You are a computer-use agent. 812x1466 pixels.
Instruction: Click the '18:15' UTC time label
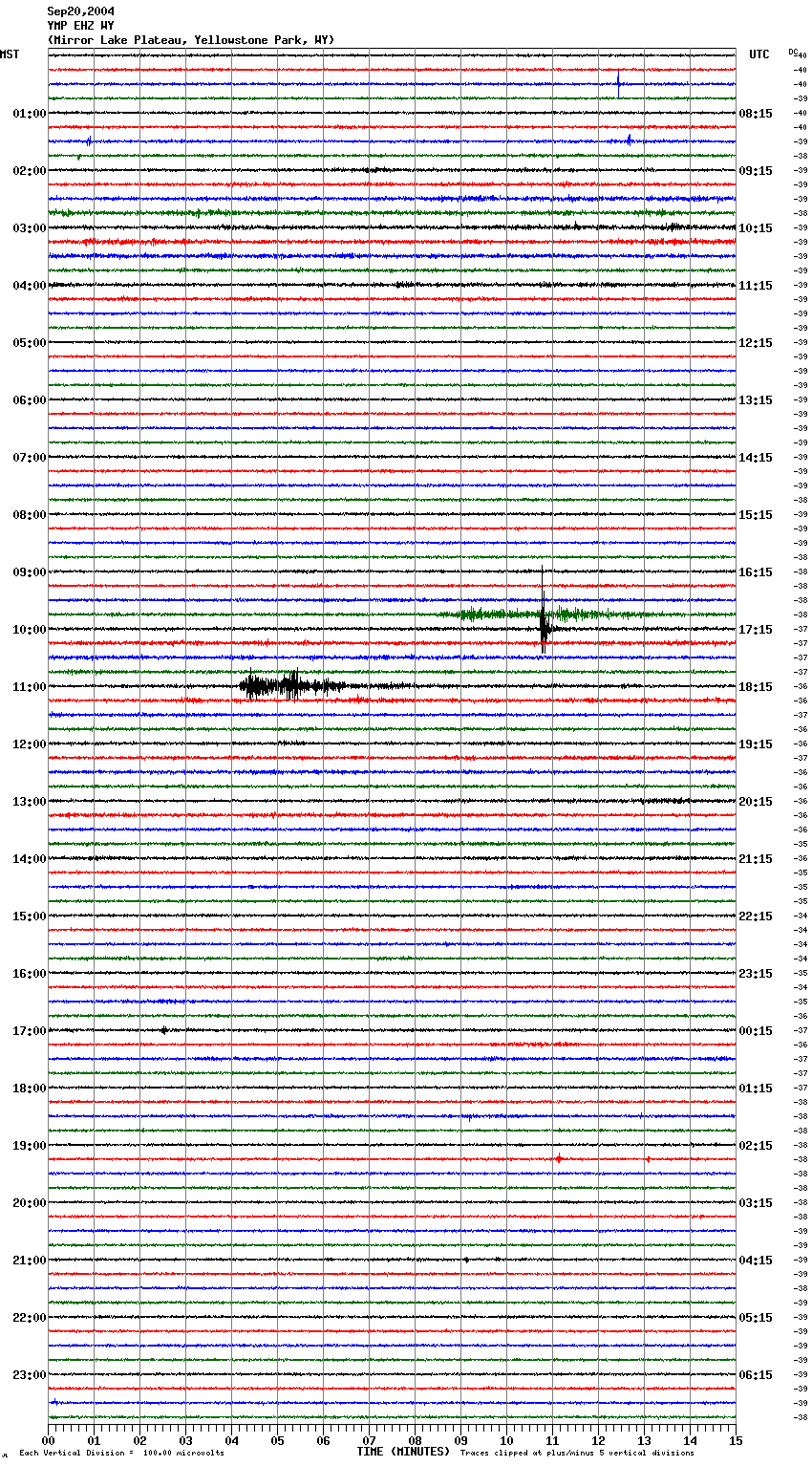tap(756, 687)
